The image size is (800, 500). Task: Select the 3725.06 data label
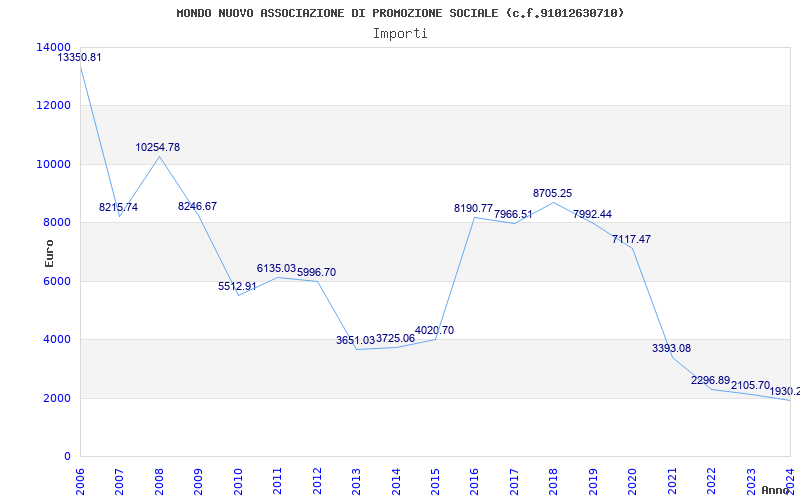(395, 338)
